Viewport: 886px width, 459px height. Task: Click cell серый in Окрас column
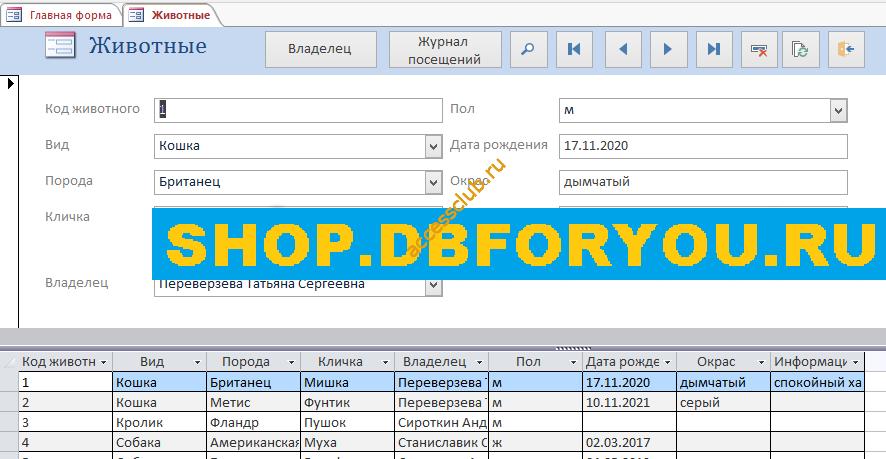(x=723, y=403)
